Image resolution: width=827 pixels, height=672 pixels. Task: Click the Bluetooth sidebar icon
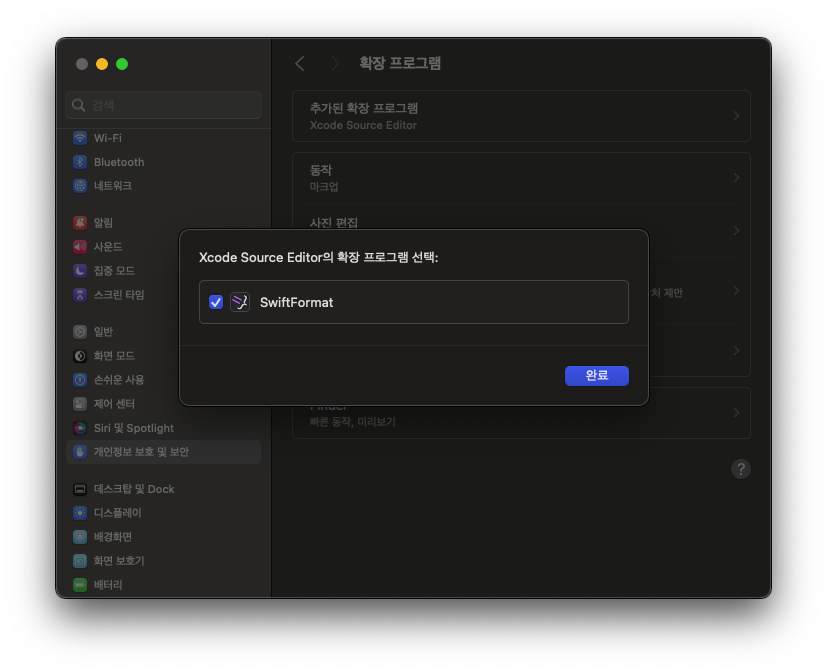tap(80, 162)
